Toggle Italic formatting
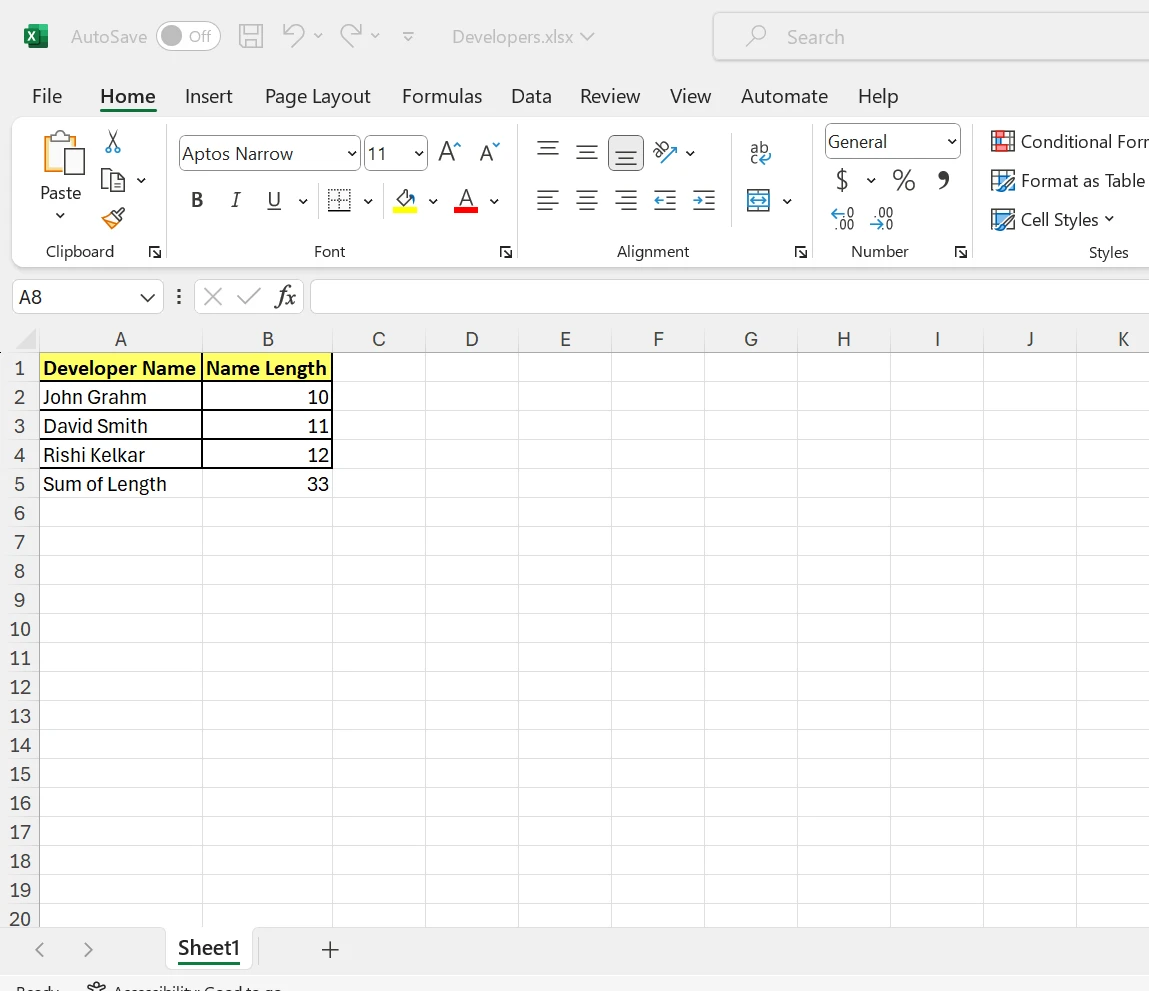 point(236,201)
